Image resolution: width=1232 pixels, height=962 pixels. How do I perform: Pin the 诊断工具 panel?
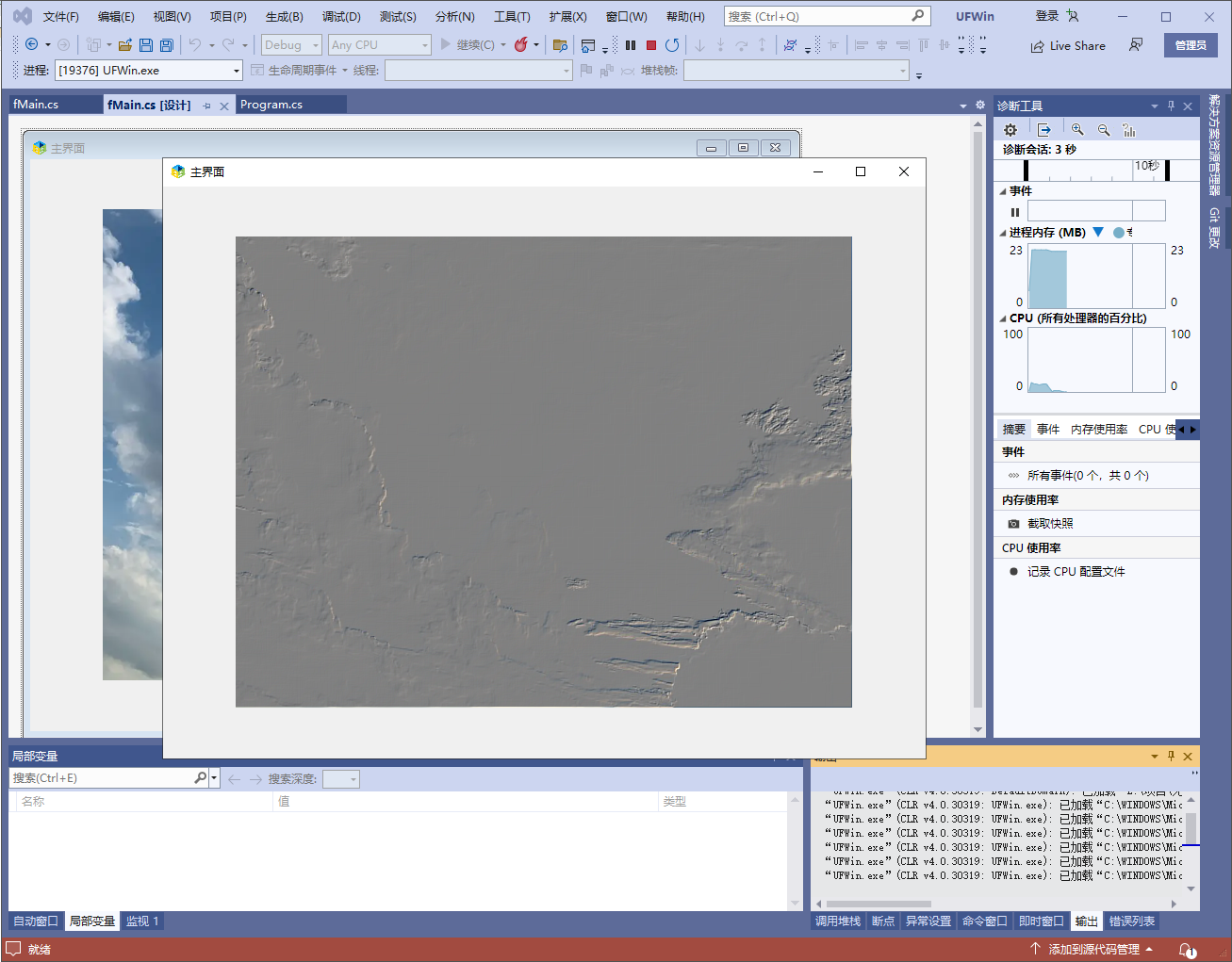click(1171, 106)
